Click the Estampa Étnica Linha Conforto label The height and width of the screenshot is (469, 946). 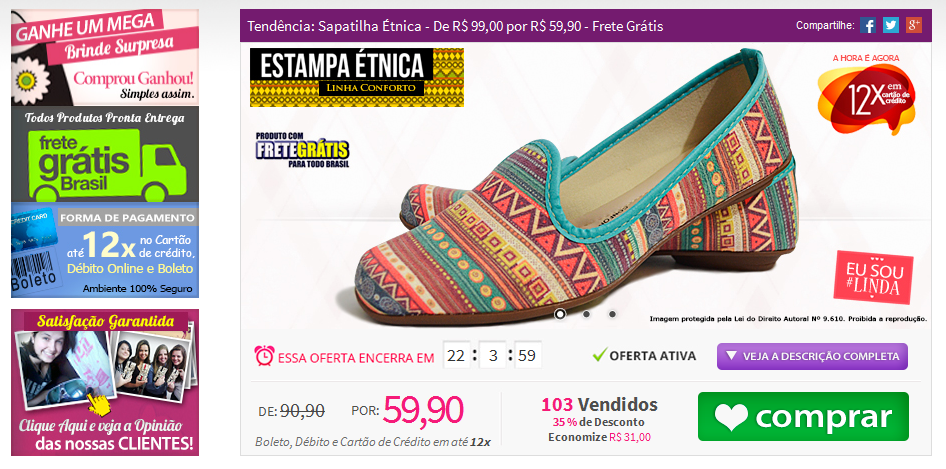[x=357, y=77]
